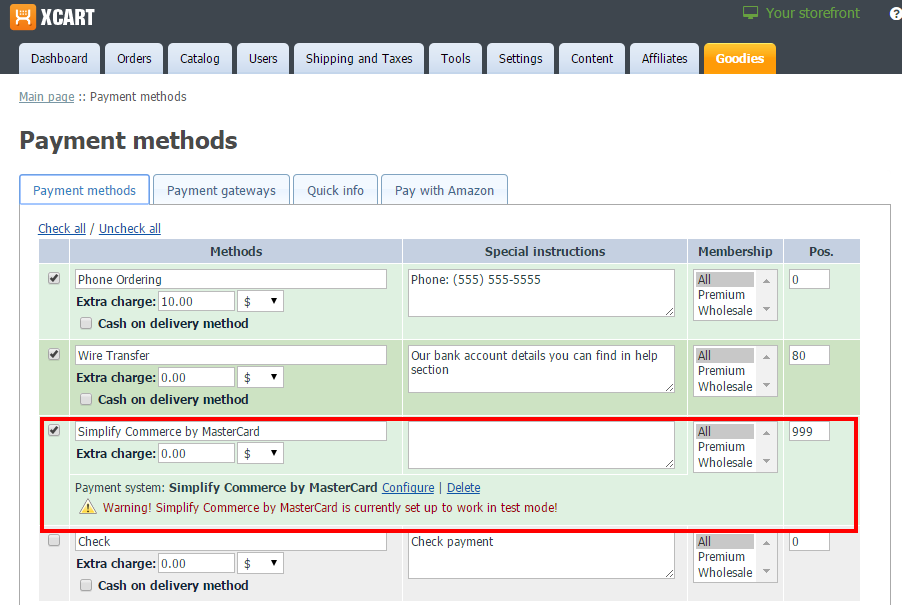Open the Catalog menu tab
This screenshot has height=605, width=902.
pos(200,59)
